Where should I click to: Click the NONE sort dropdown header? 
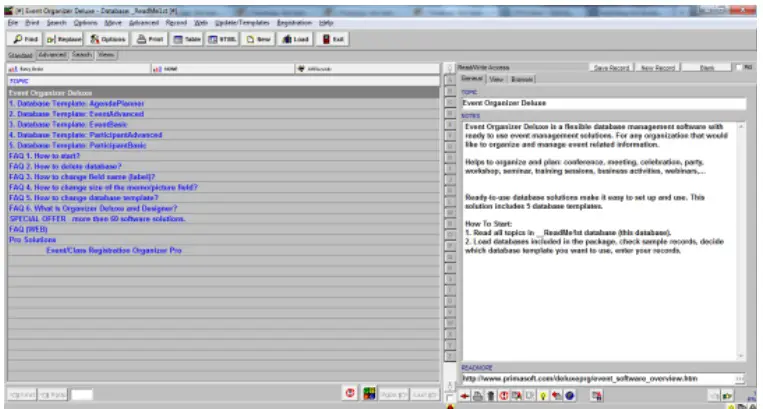222,69
